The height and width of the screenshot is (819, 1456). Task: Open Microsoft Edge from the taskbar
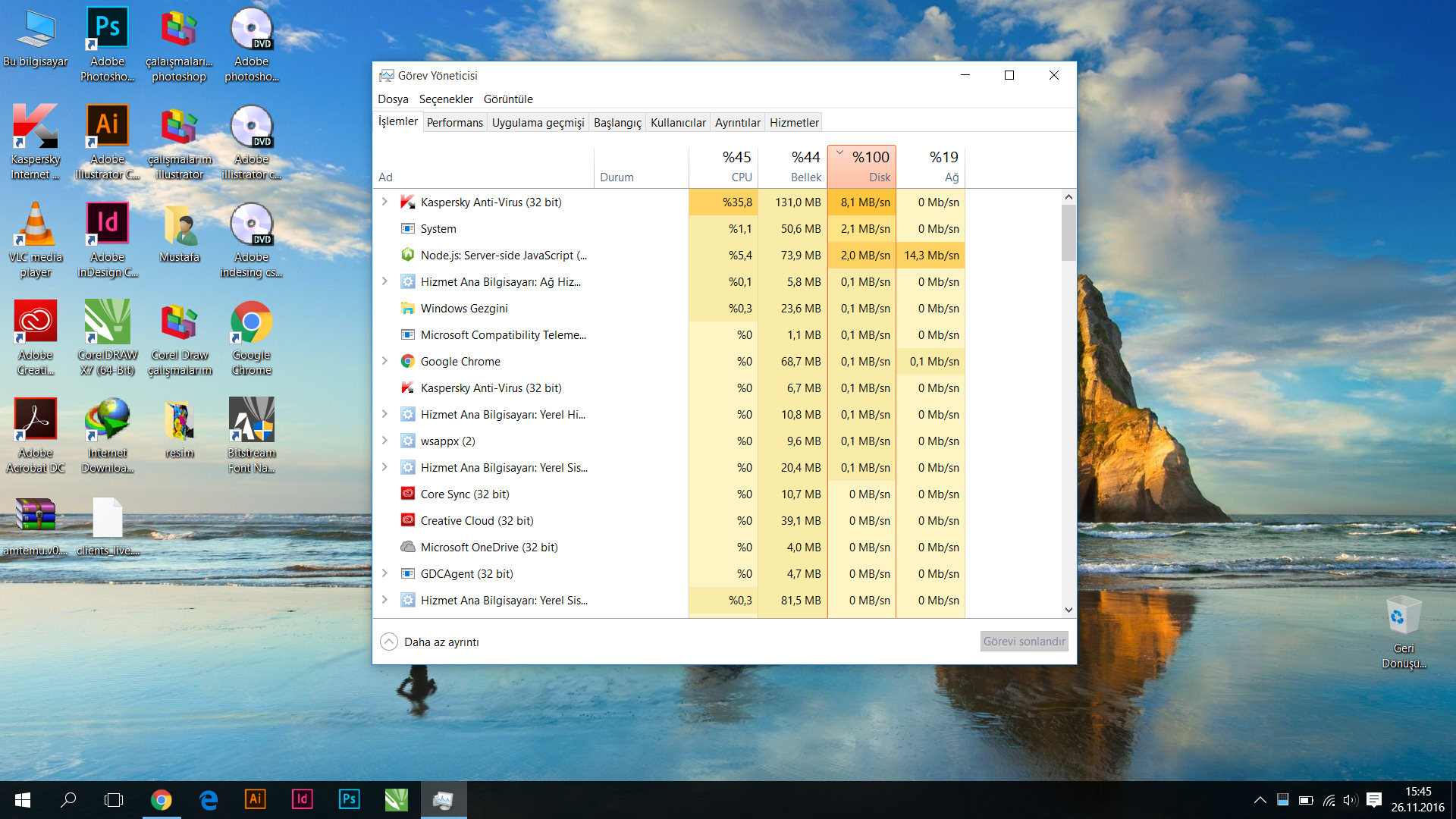[208, 800]
